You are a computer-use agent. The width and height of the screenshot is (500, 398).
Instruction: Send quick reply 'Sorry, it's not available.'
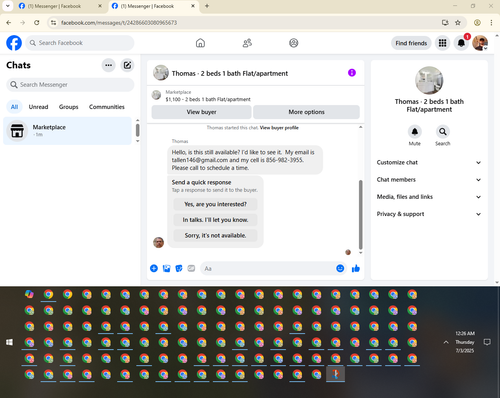click(215, 235)
